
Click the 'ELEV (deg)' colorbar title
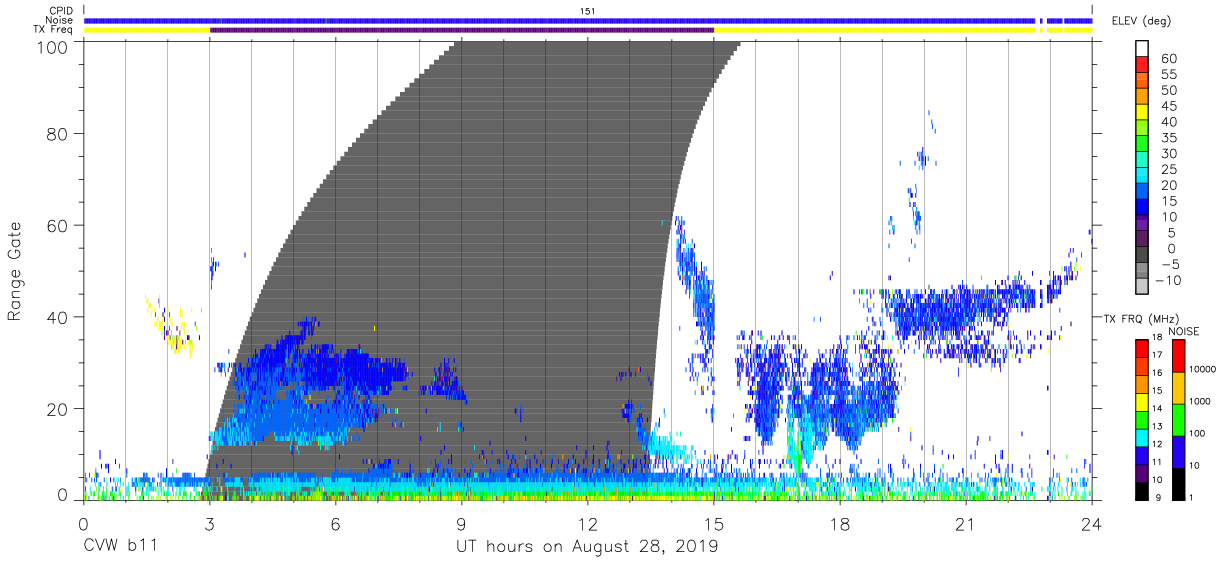pos(1144,20)
